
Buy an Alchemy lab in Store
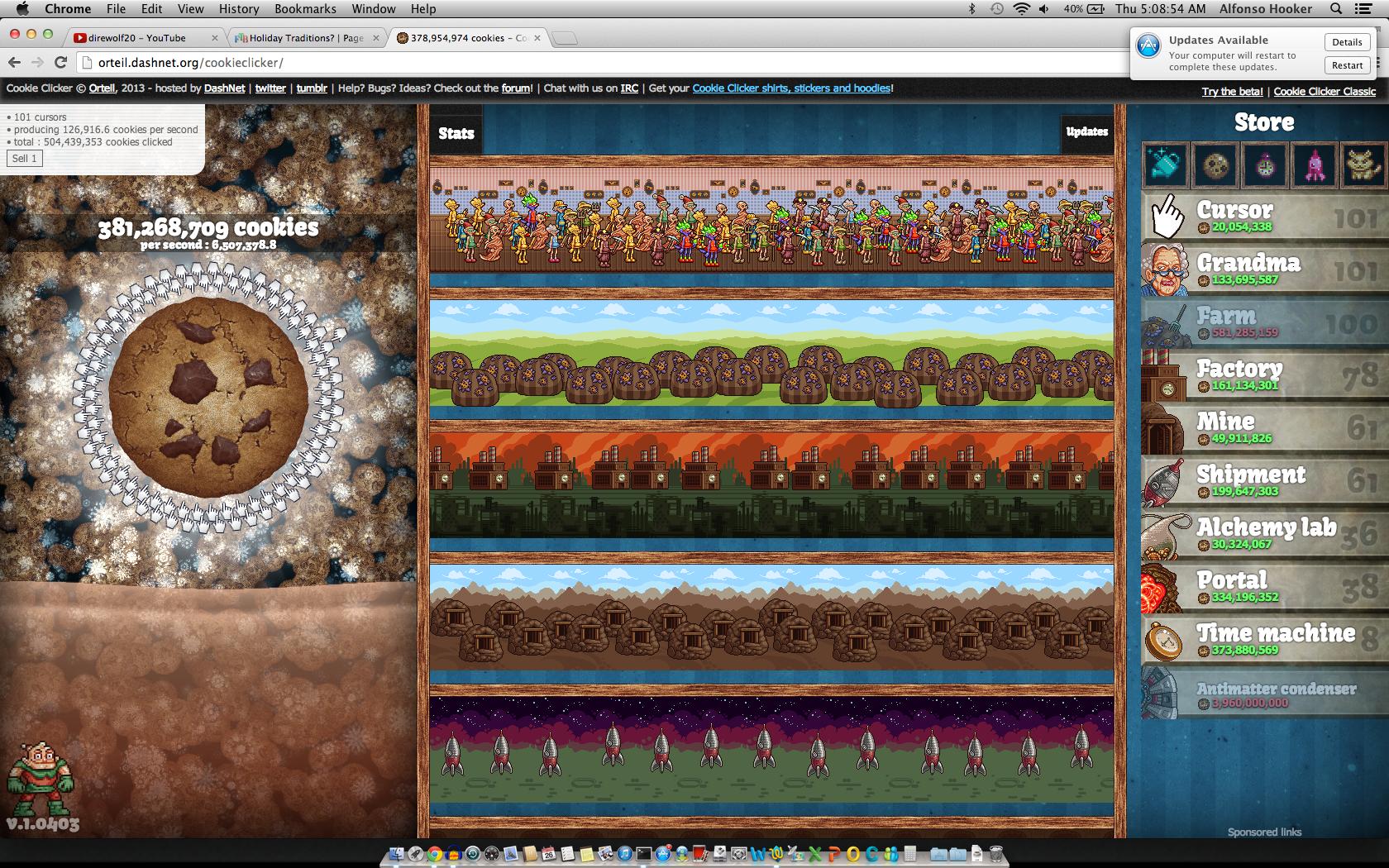1265,534
